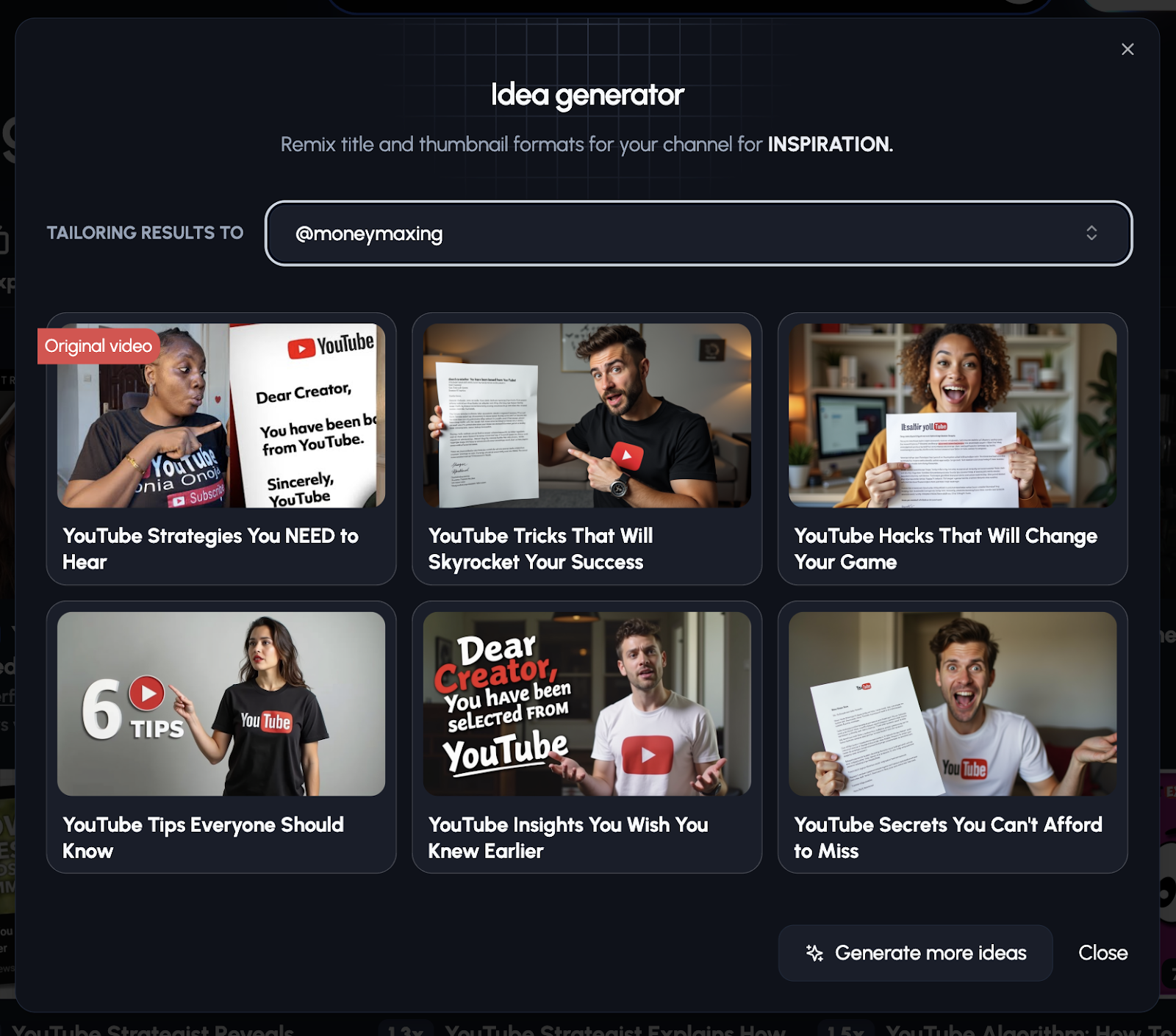This screenshot has width=1176, height=1036.
Task: Click title 'YouTube Insights You Wish You Knew Earlier'
Action: point(568,838)
